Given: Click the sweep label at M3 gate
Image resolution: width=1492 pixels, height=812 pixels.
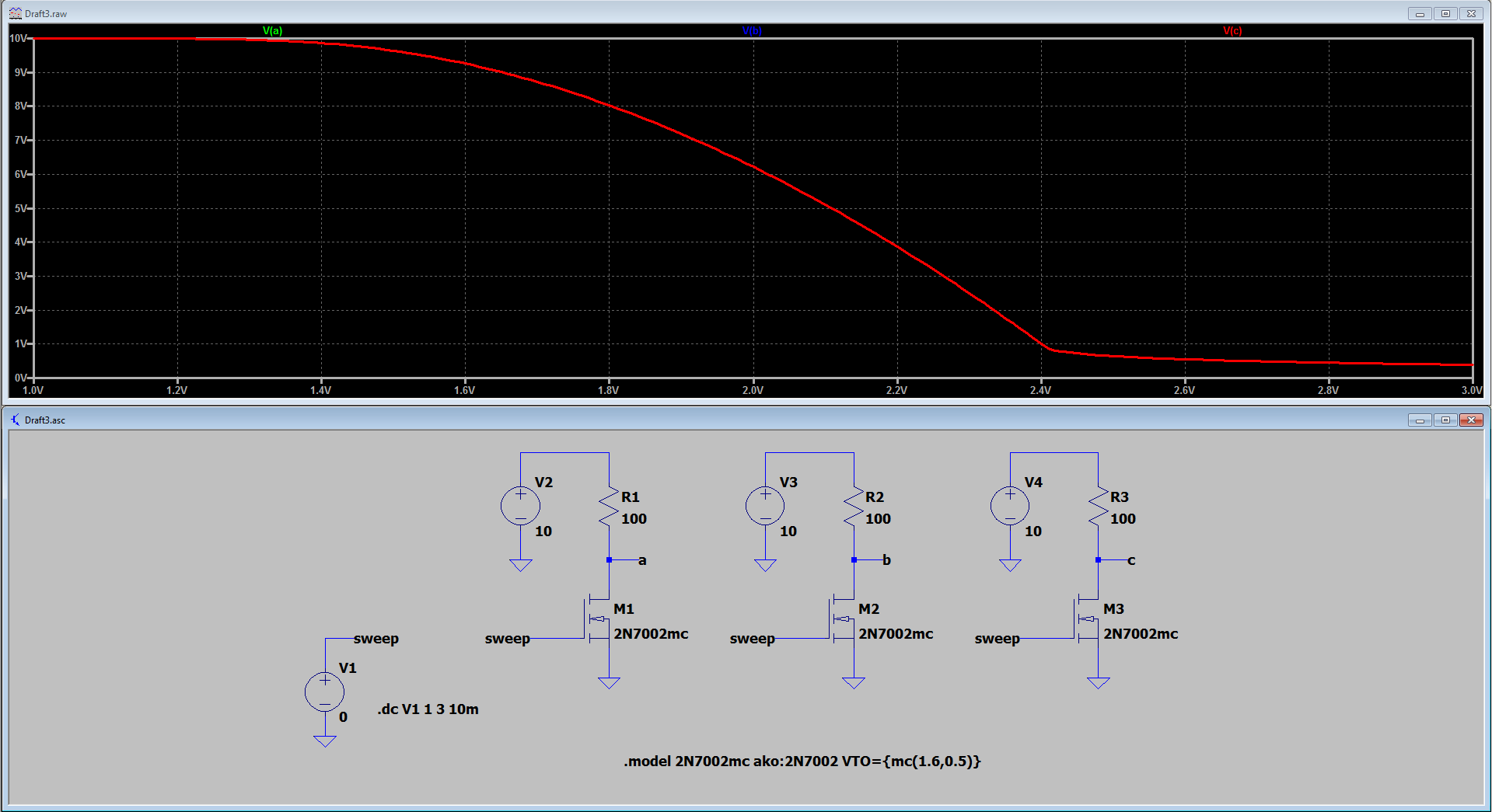Looking at the screenshot, I should [998, 639].
